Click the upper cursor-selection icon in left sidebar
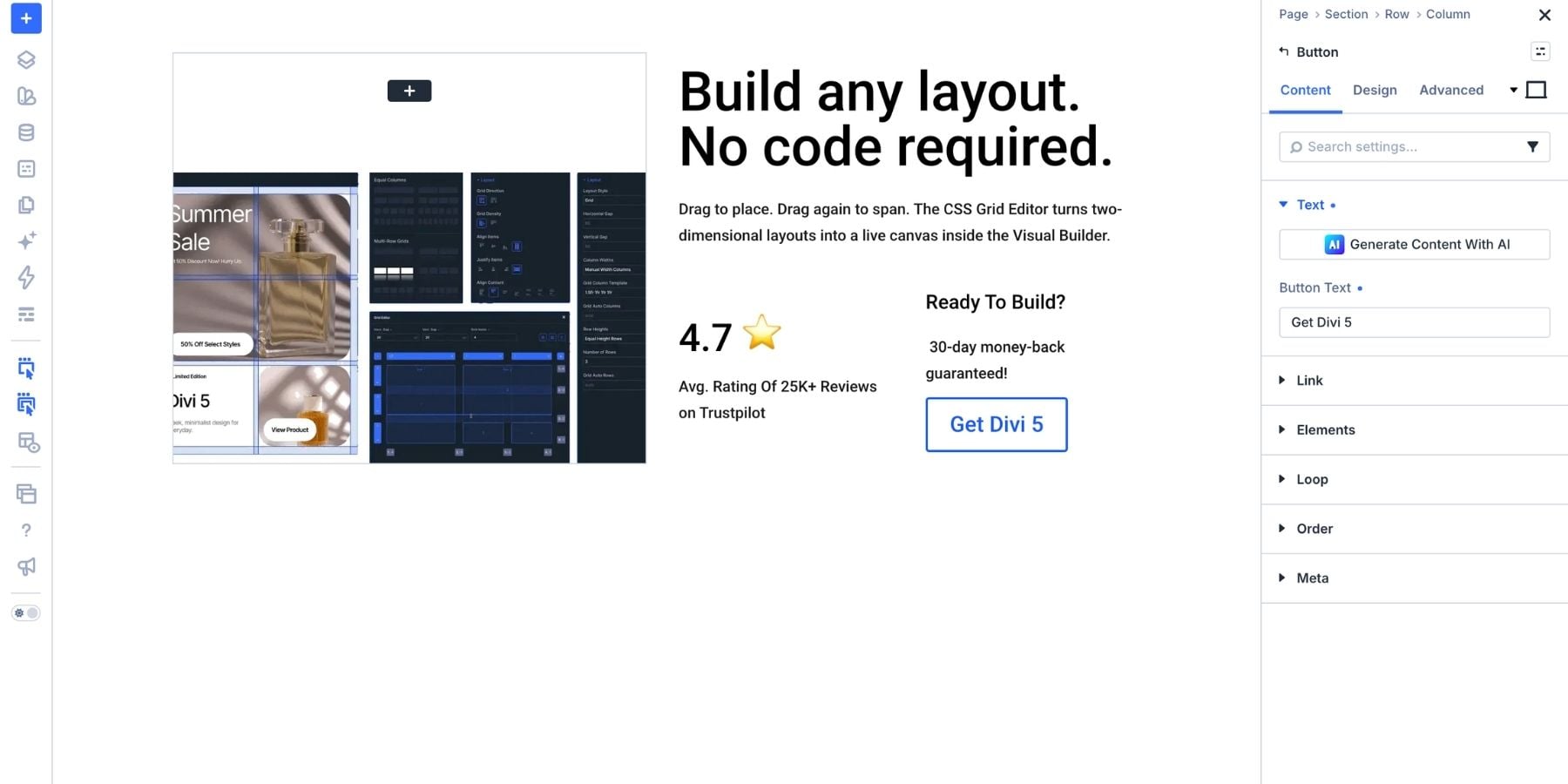This screenshot has width=1568, height=784. click(26, 368)
